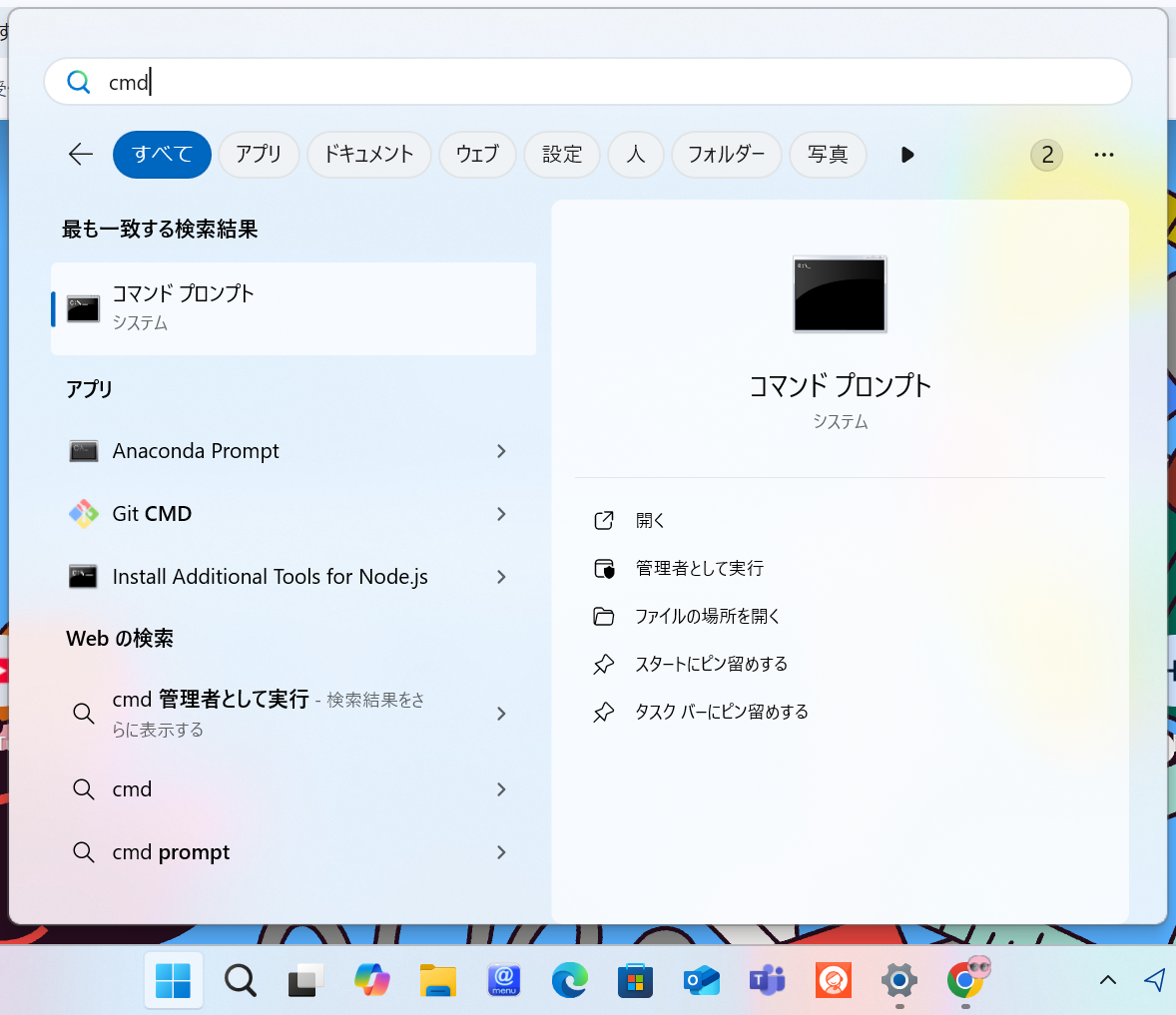Screen dimensions: 1176x1015
Task: Switch to the 設定 filter tab
Action: click(x=561, y=155)
